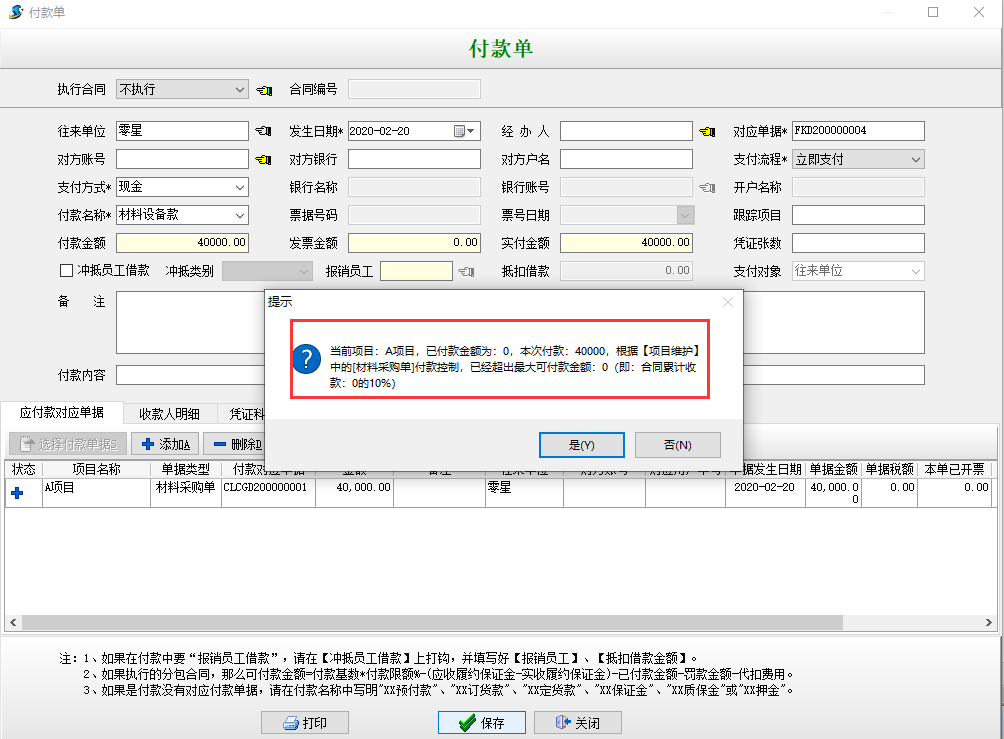Click lookup icon next to 报销员工 field
This screenshot has width=1004, height=739.
(465, 271)
